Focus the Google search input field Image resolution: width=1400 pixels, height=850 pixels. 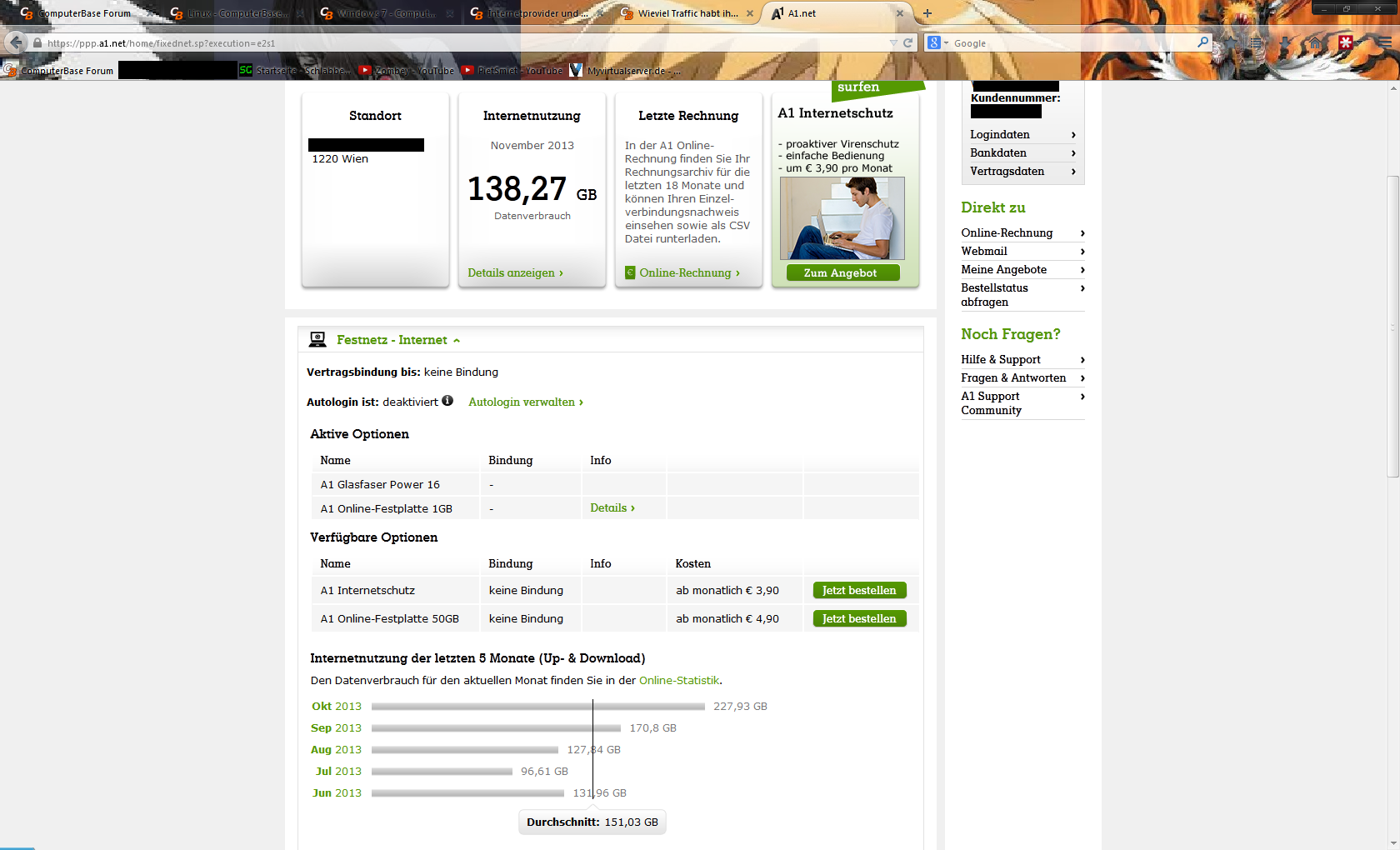point(1073,42)
